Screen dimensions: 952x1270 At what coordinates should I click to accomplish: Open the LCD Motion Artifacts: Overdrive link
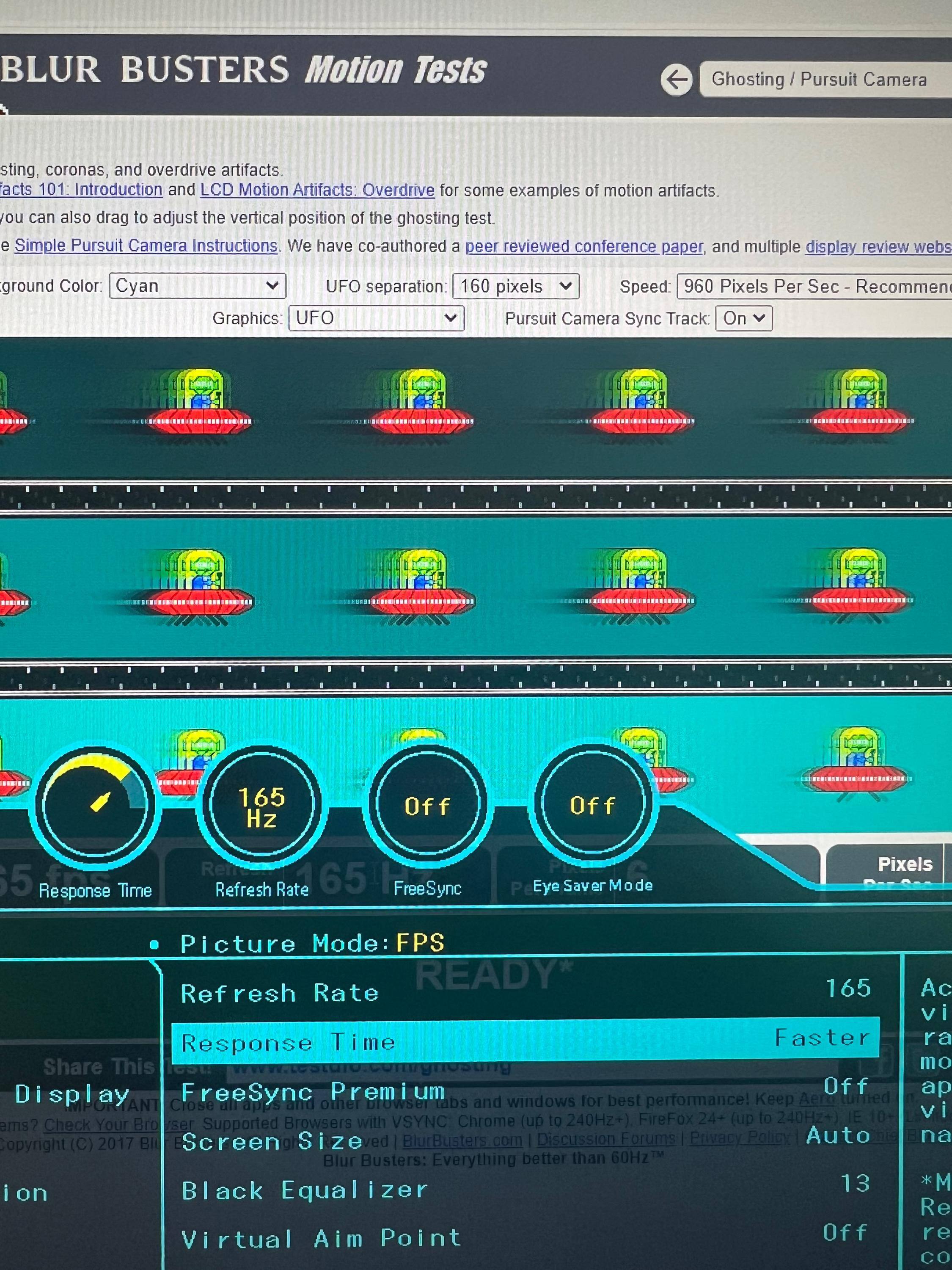317,190
